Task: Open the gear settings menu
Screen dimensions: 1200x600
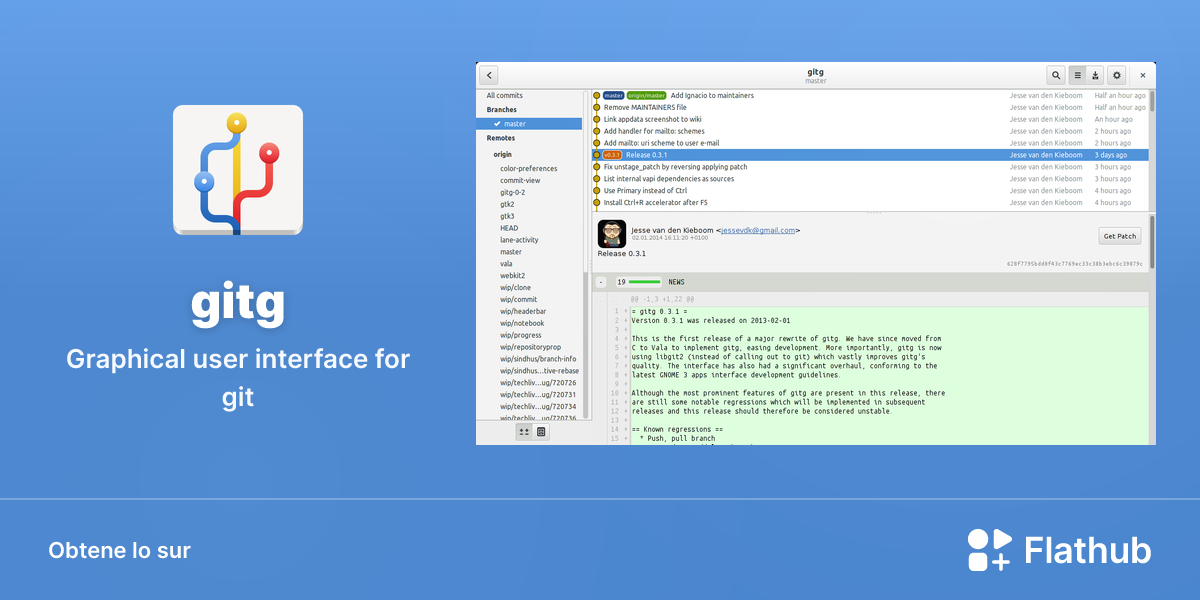Action: pyautogui.click(x=1117, y=75)
